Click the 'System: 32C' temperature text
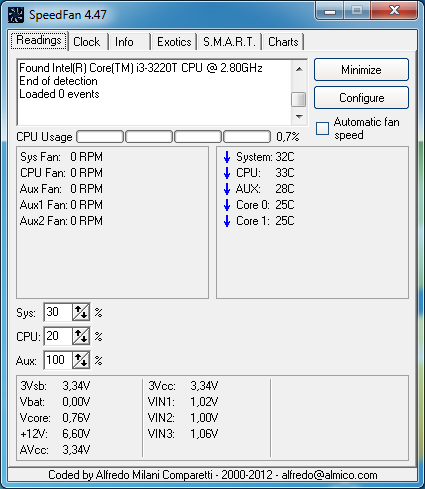The width and height of the screenshot is (425, 489). (x=265, y=157)
